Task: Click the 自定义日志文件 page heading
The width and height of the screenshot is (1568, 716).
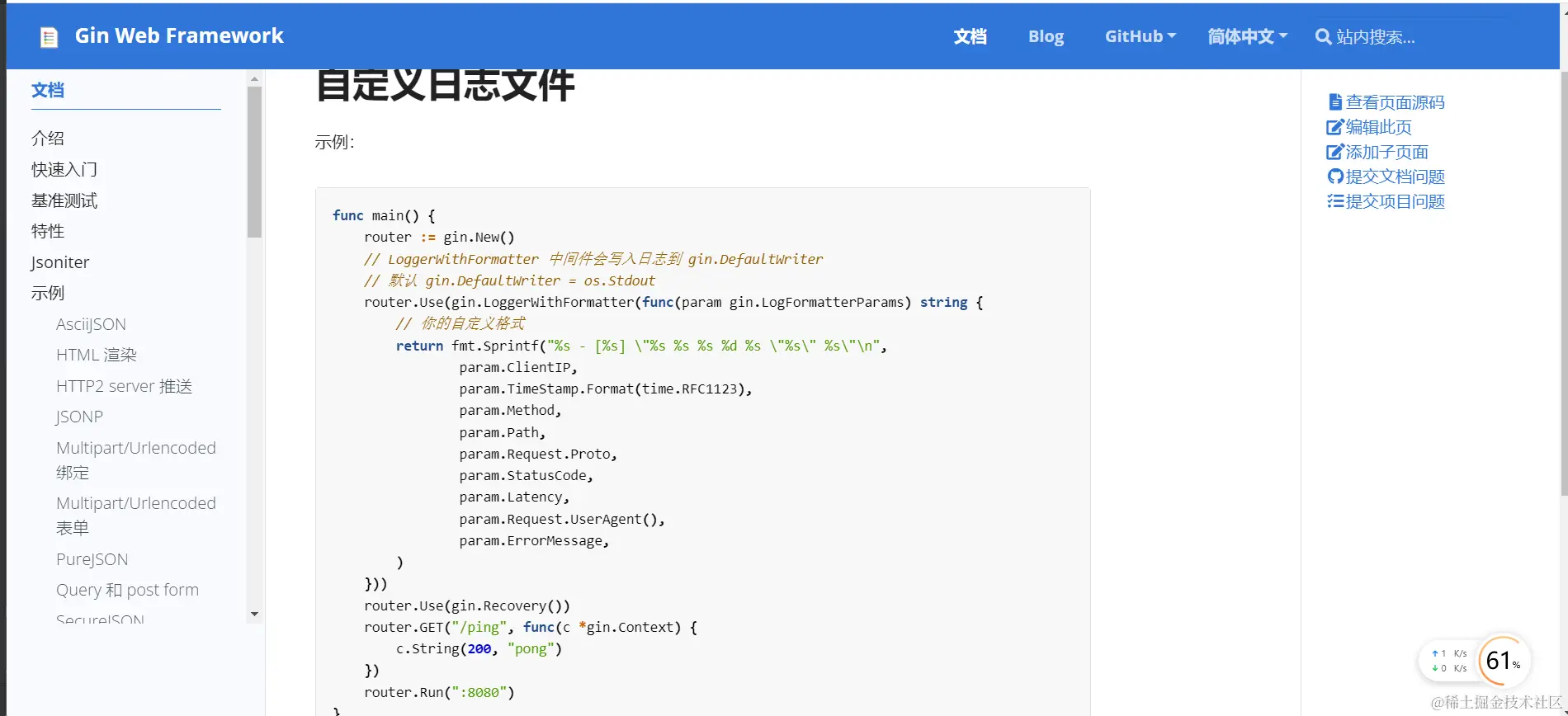Action: (x=445, y=84)
